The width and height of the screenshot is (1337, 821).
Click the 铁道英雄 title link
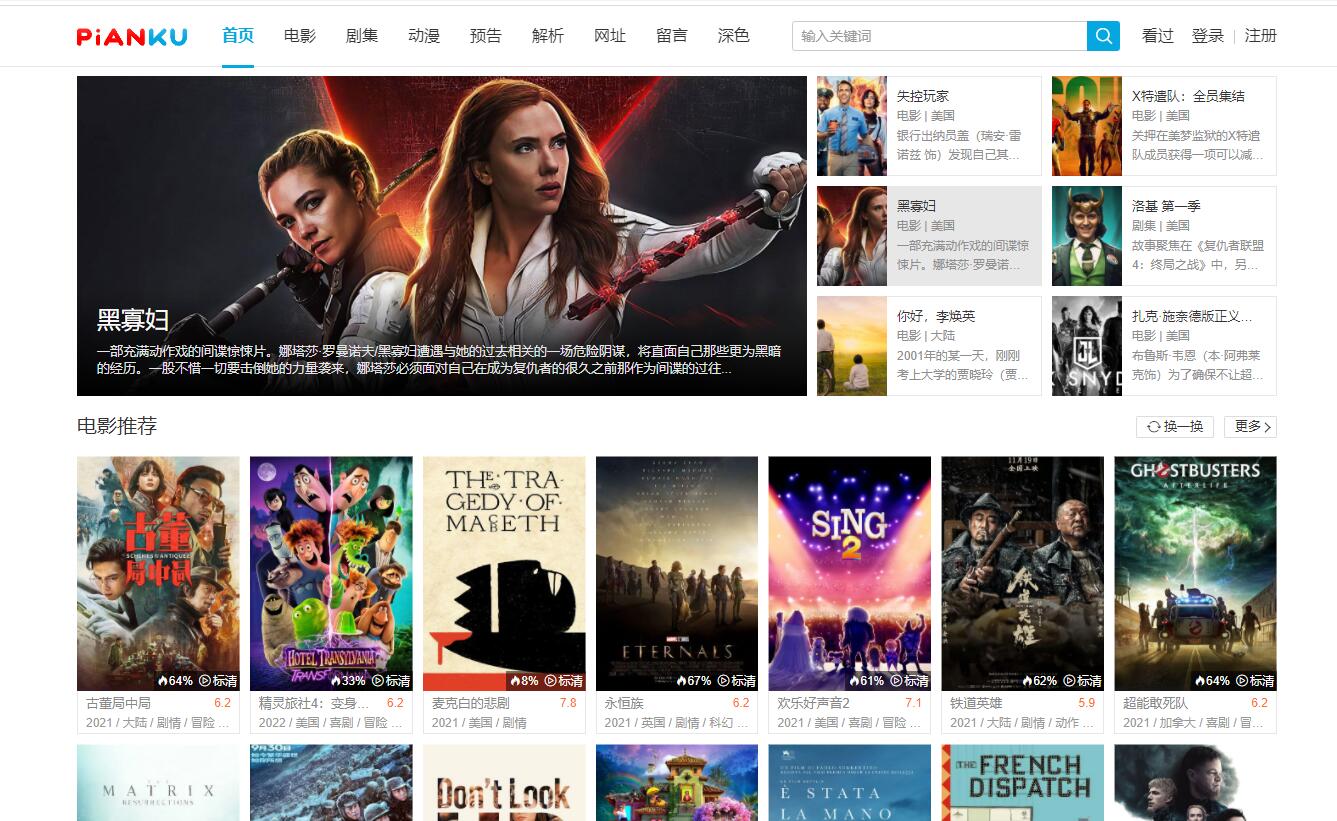click(x=976, y=703)
